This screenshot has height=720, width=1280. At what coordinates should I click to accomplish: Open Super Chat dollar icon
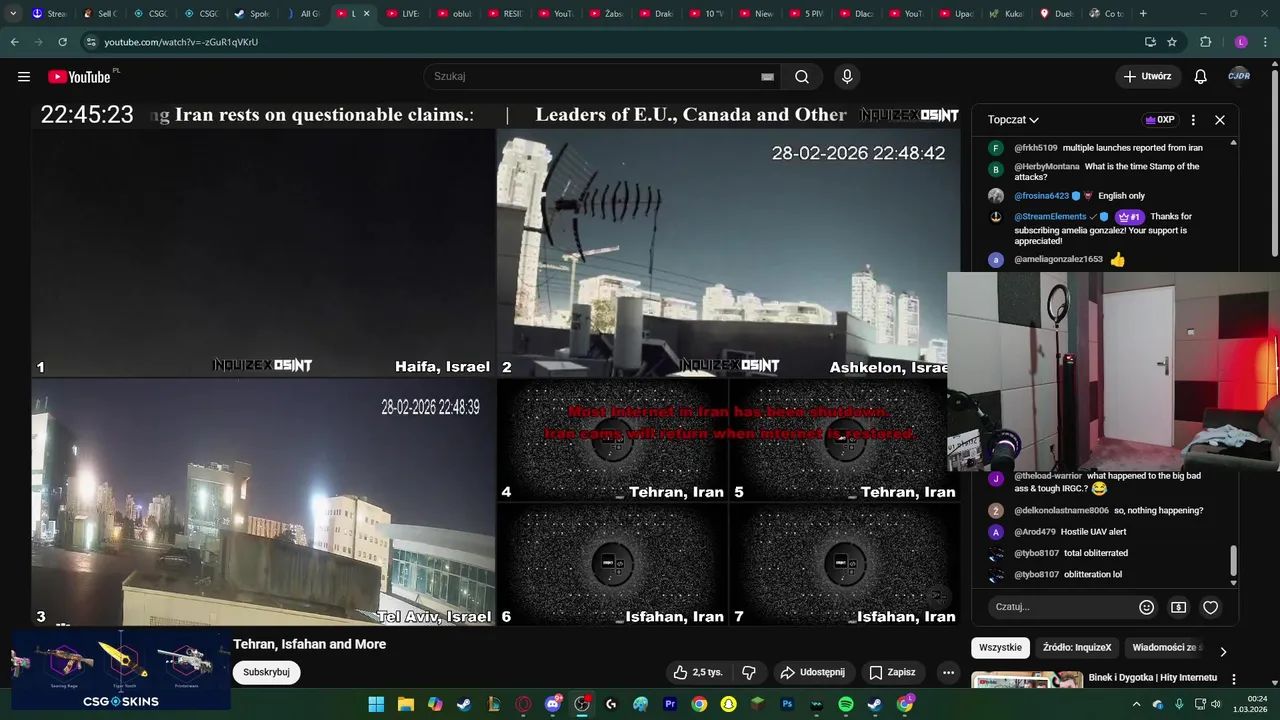tap(1179, 607)
